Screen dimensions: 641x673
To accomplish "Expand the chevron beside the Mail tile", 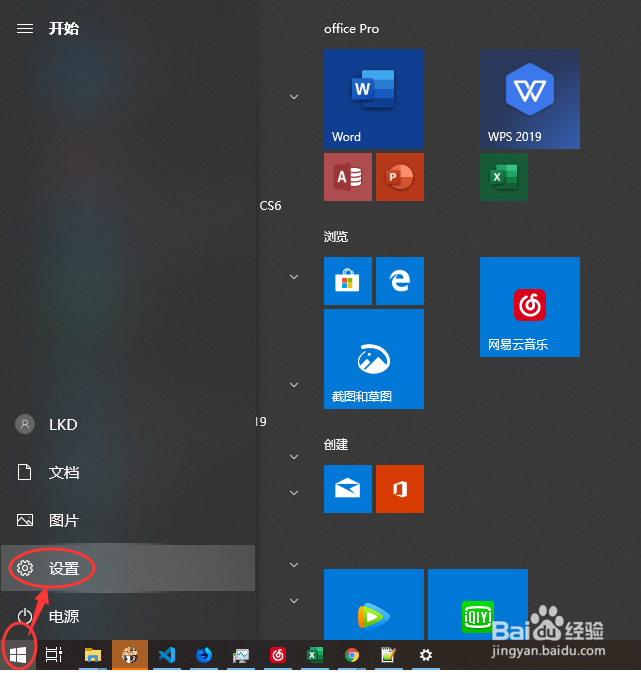I will click(x=294, y=493).
